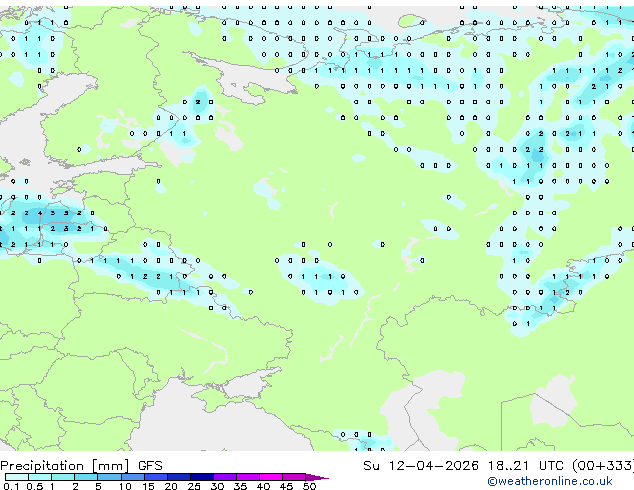Click the 25–30 mm navy legend swatch
Viewport: 634px width, 490px height.
pyautogui.click(x=202, y=477)
